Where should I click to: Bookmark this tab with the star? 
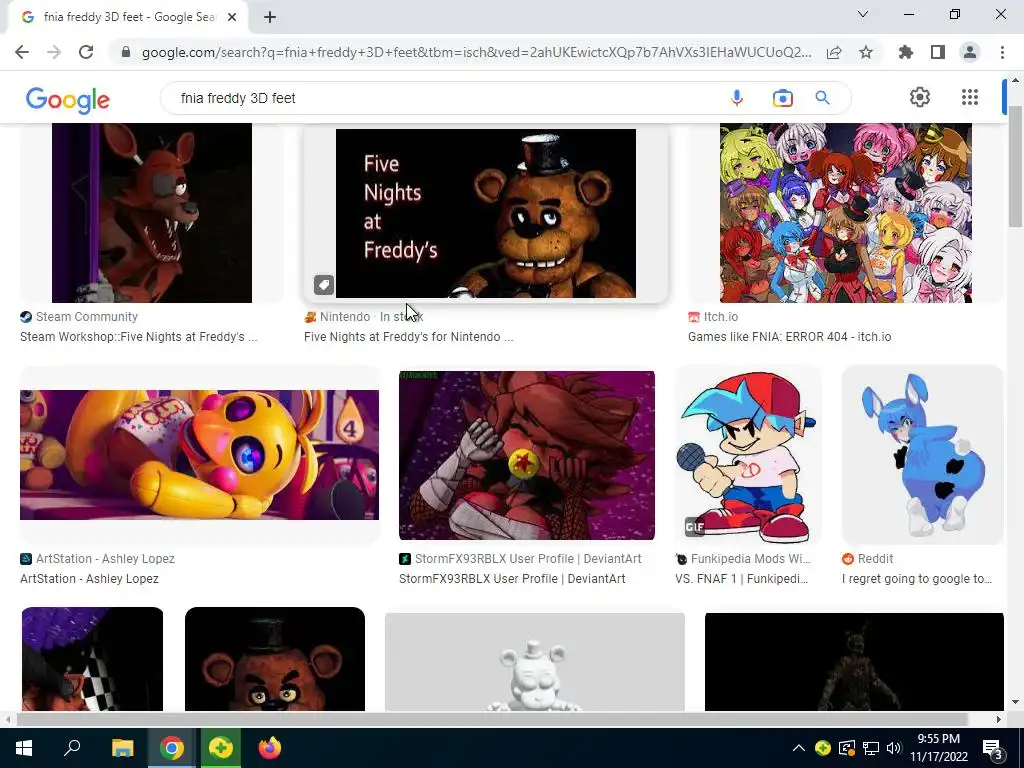[x=866, y=52]
